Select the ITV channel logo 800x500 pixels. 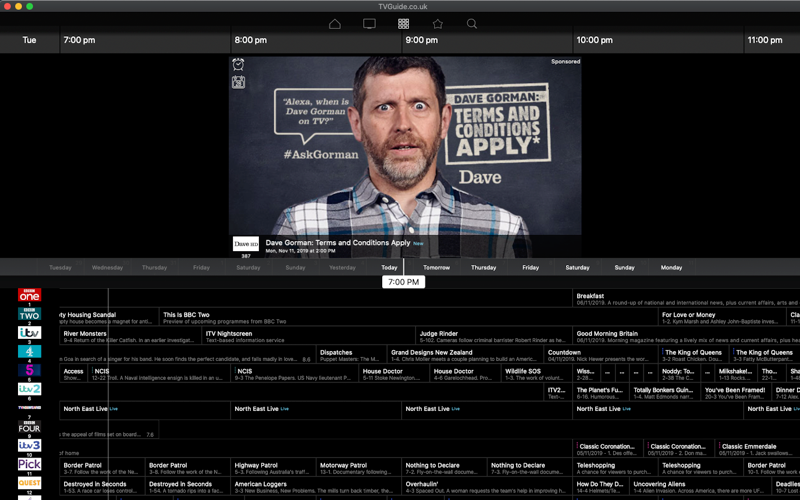pyautogui.click(x=30, y=333)
